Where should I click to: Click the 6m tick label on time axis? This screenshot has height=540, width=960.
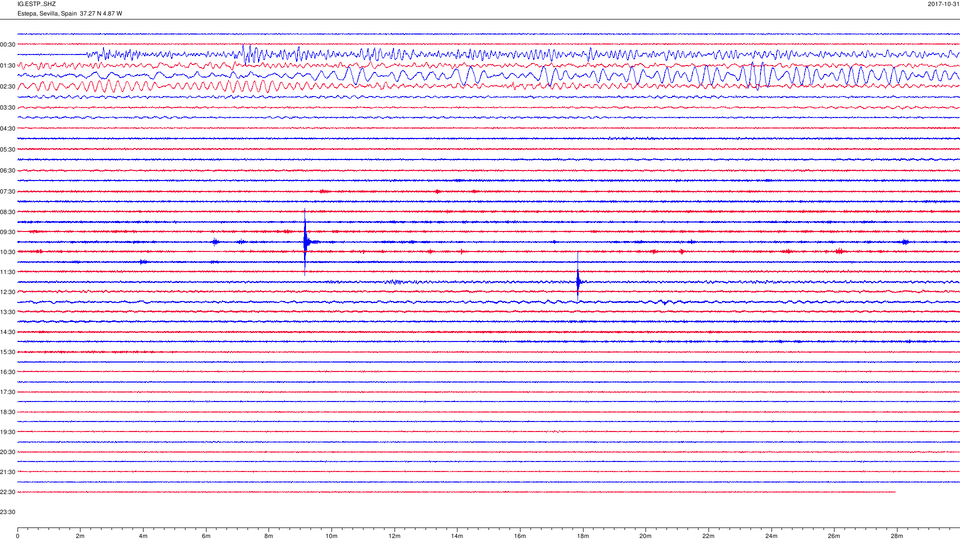click(x=206, y=536)
